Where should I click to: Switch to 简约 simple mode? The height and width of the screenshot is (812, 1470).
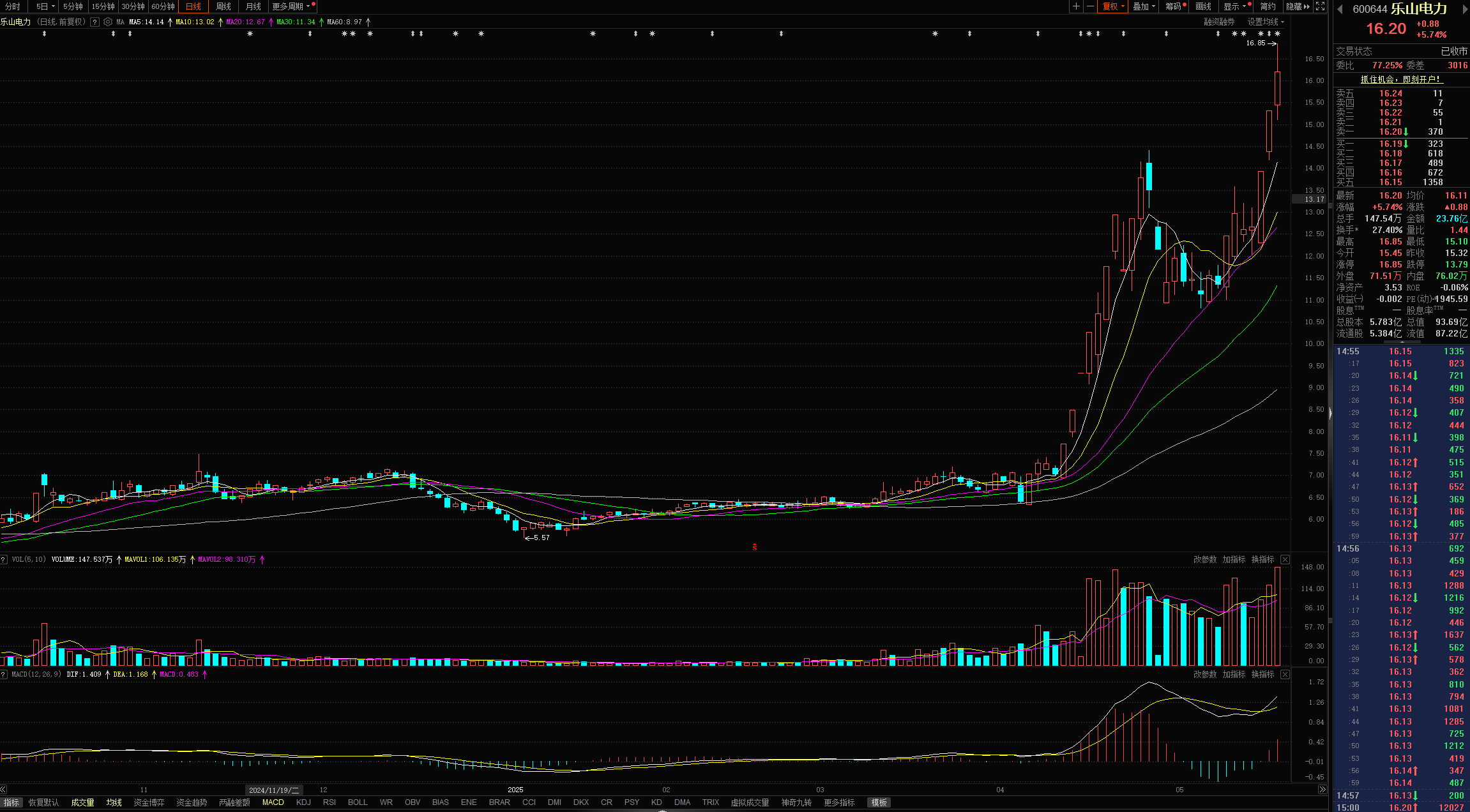pyautogui.click(x=1268, y=6)
